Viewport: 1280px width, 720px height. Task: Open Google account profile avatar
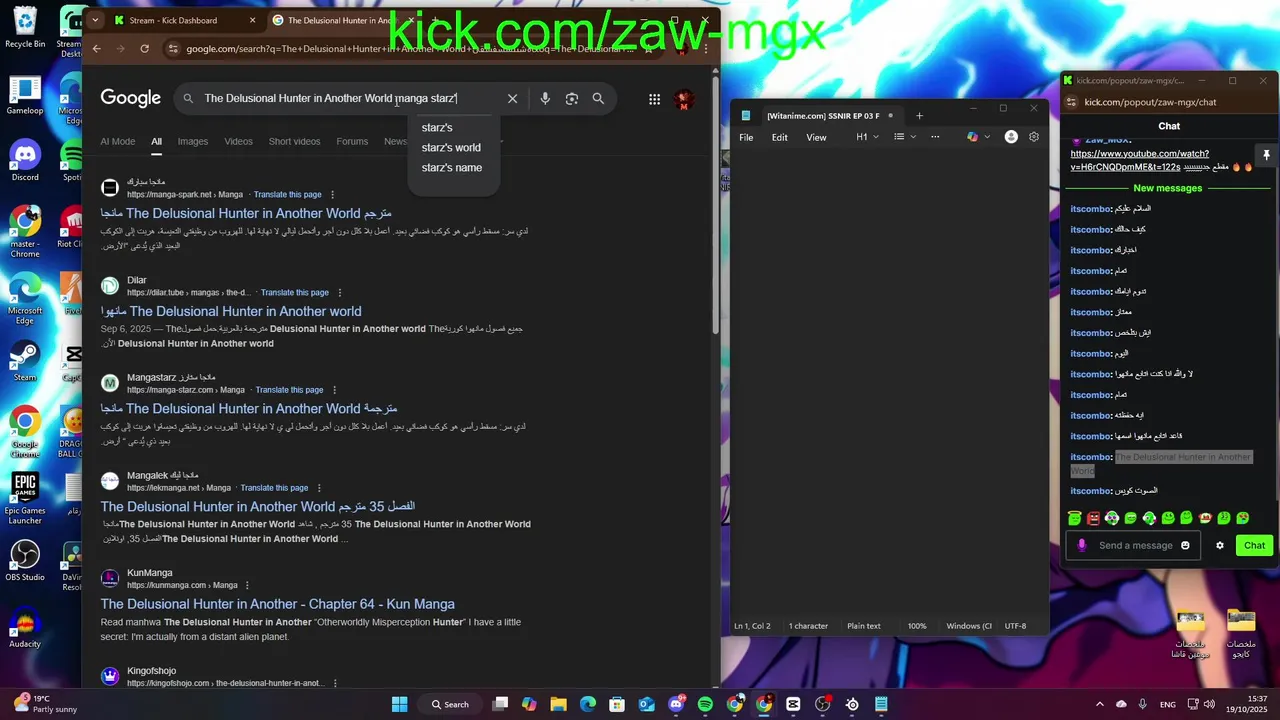point(684,99)
